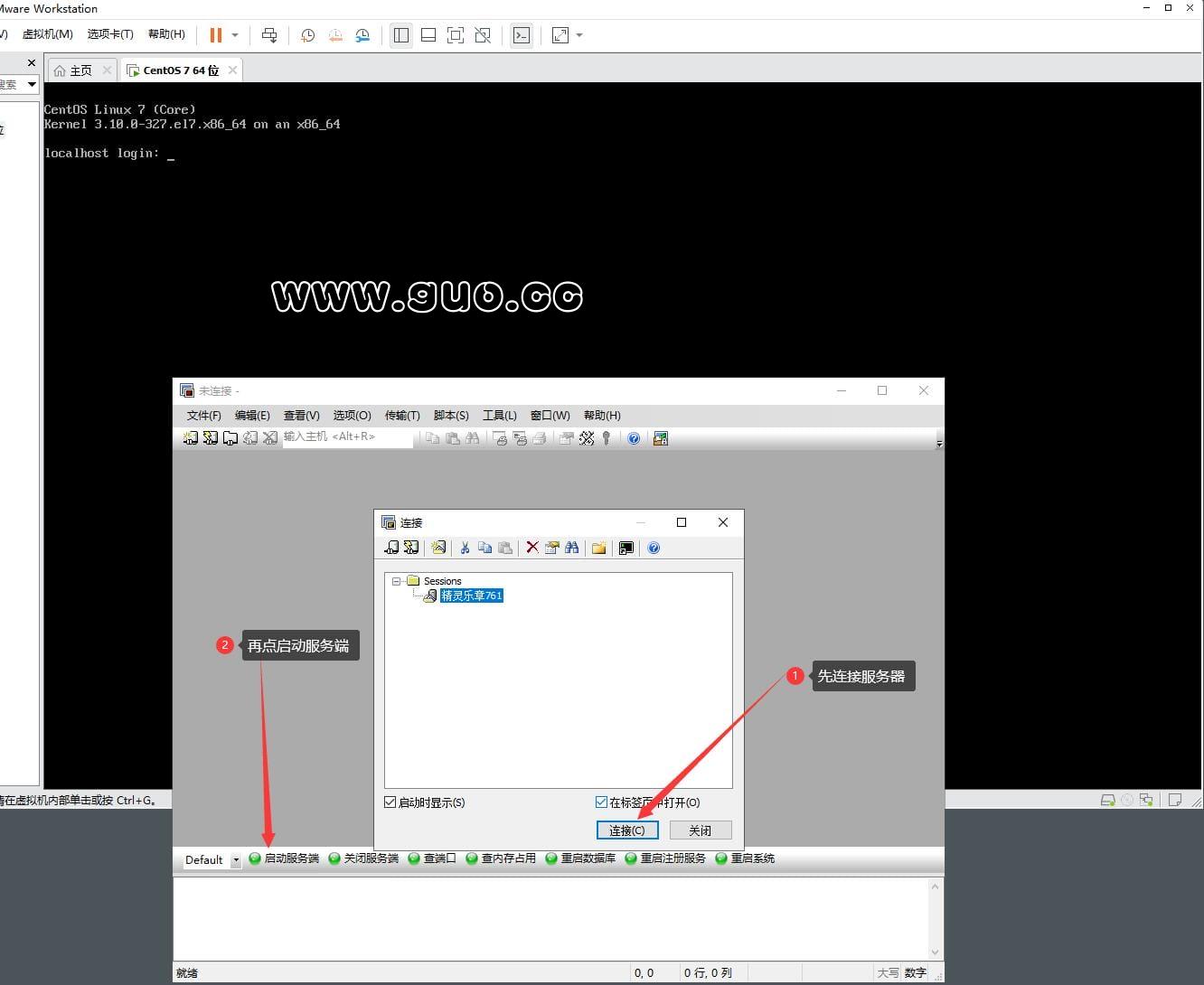1204x985 pixels.
Task: Click the public key icon in SecureCRT toolbar
Action: [x=606, y=438]
